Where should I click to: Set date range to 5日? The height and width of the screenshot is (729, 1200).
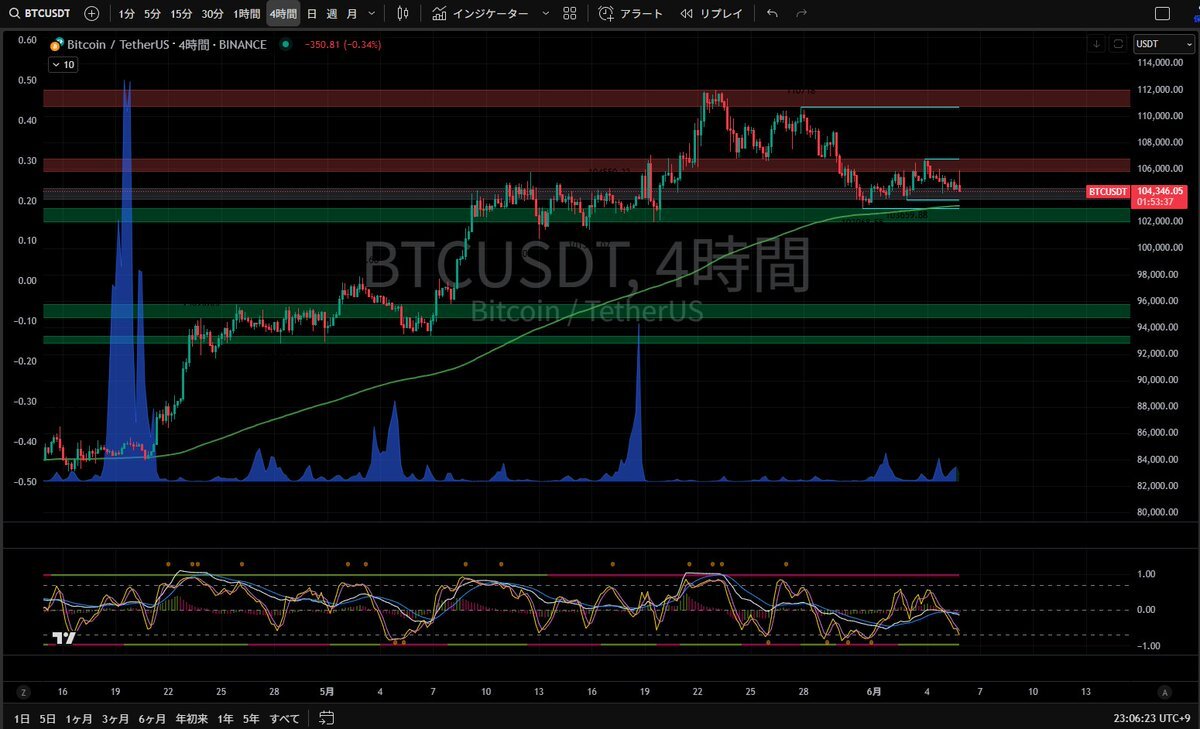point(47,718)
